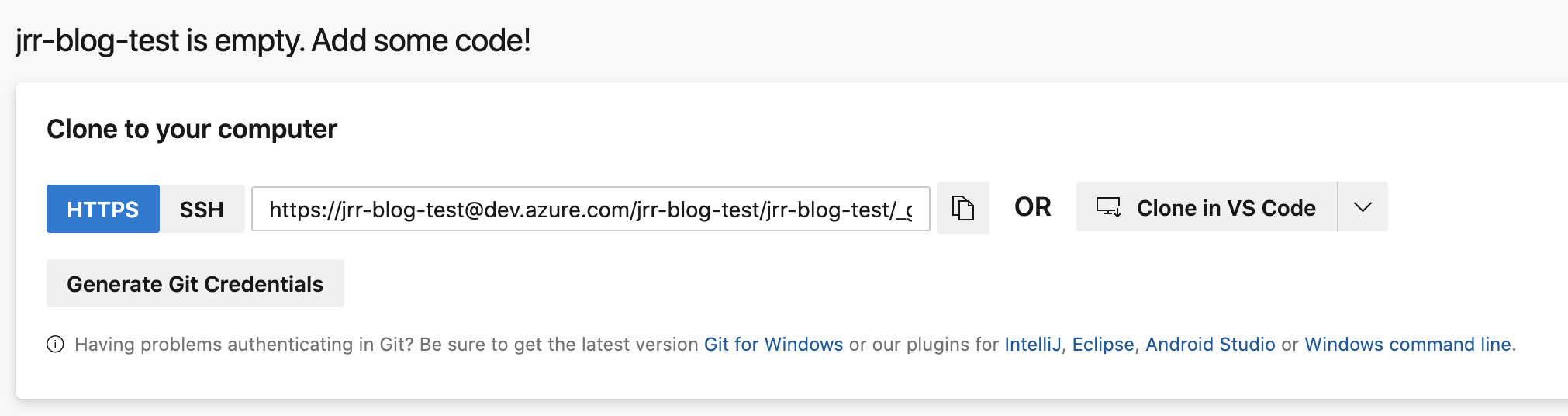
Task: Click the info icon beside authentication help
Action: click(x=55, y=345)
